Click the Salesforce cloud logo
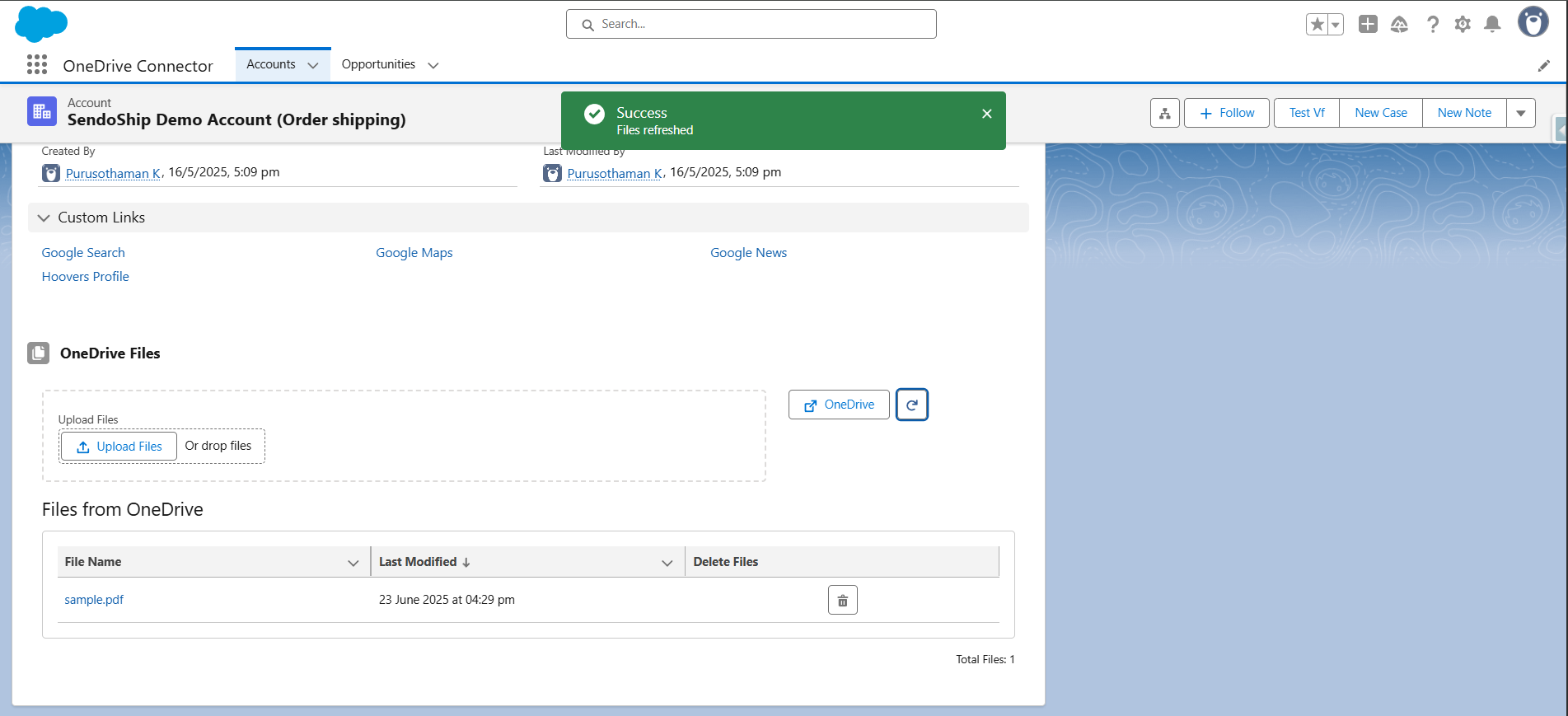 (x=41, y=23)
